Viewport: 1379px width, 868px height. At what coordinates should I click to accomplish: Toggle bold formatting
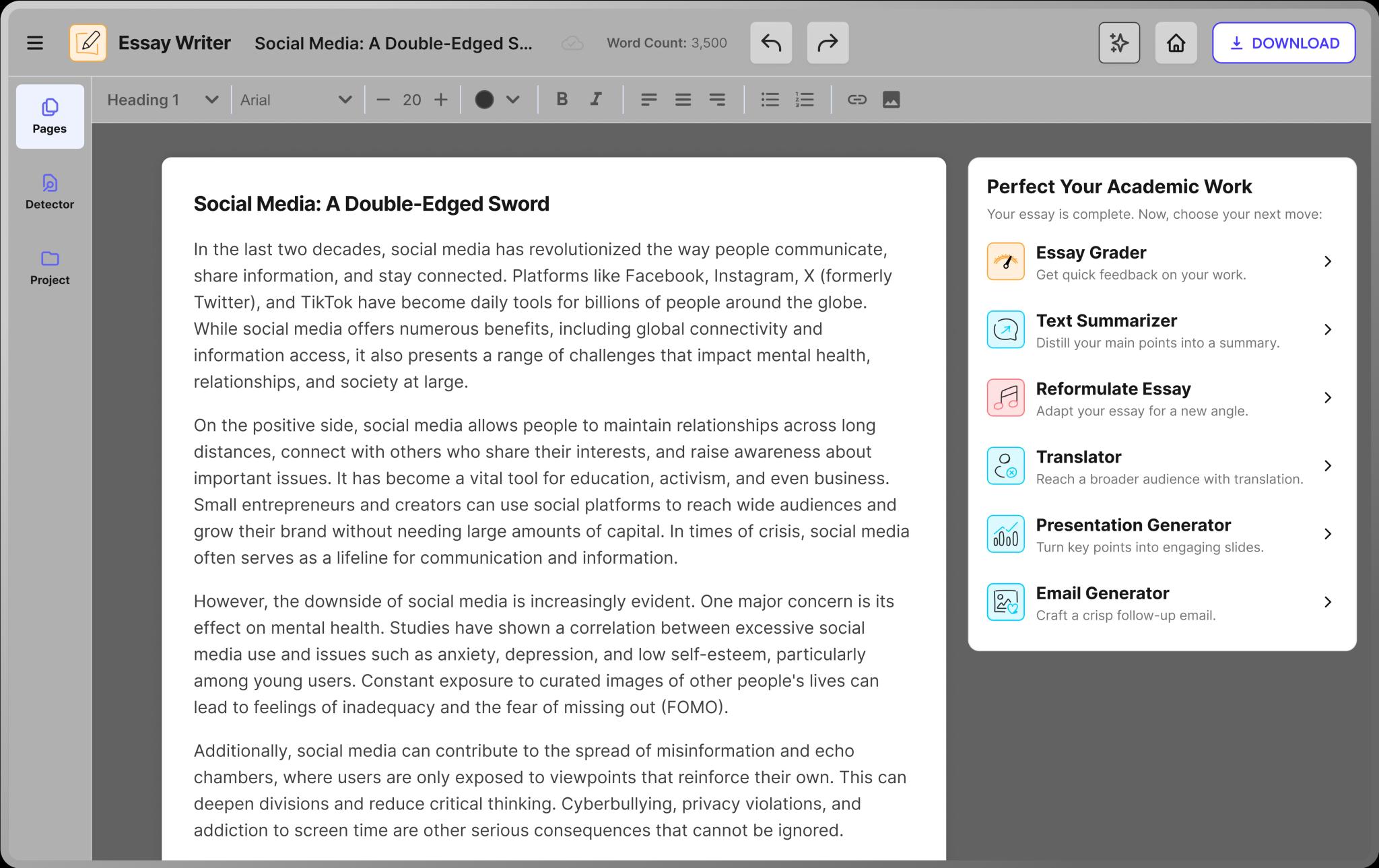[x=562, y=100]
